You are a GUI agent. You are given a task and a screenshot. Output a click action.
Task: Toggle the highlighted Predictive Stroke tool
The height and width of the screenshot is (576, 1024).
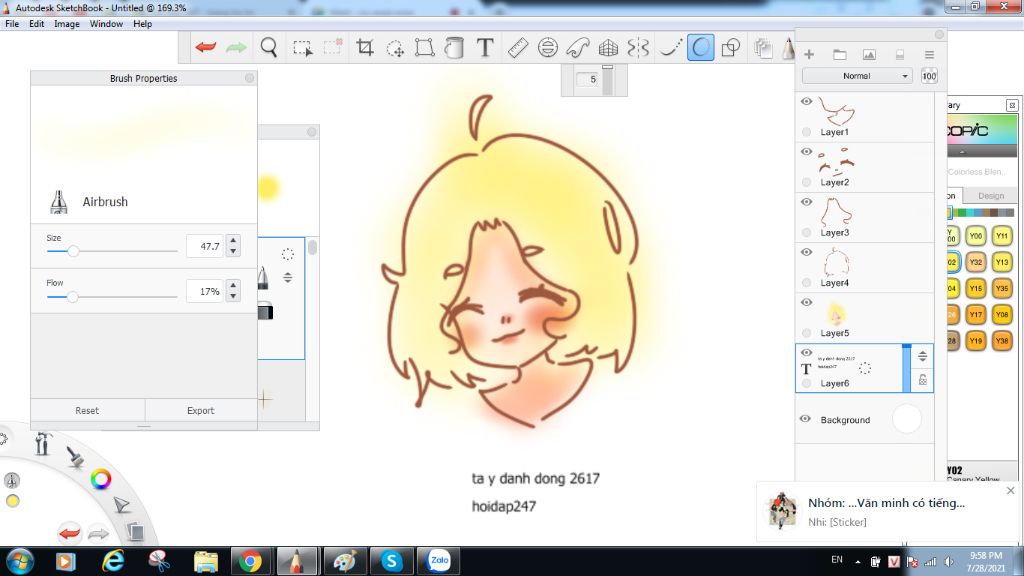(x=700, y=48)
